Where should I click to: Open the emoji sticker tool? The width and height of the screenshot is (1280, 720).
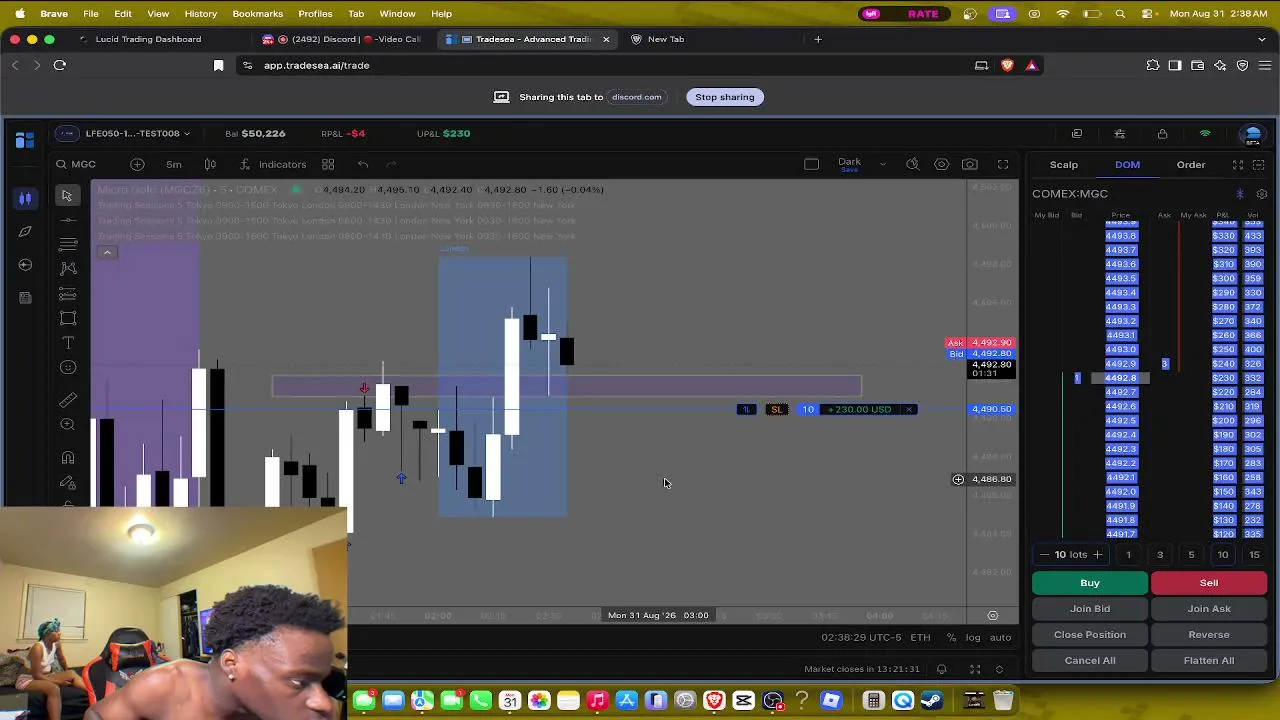coord(68,367)
